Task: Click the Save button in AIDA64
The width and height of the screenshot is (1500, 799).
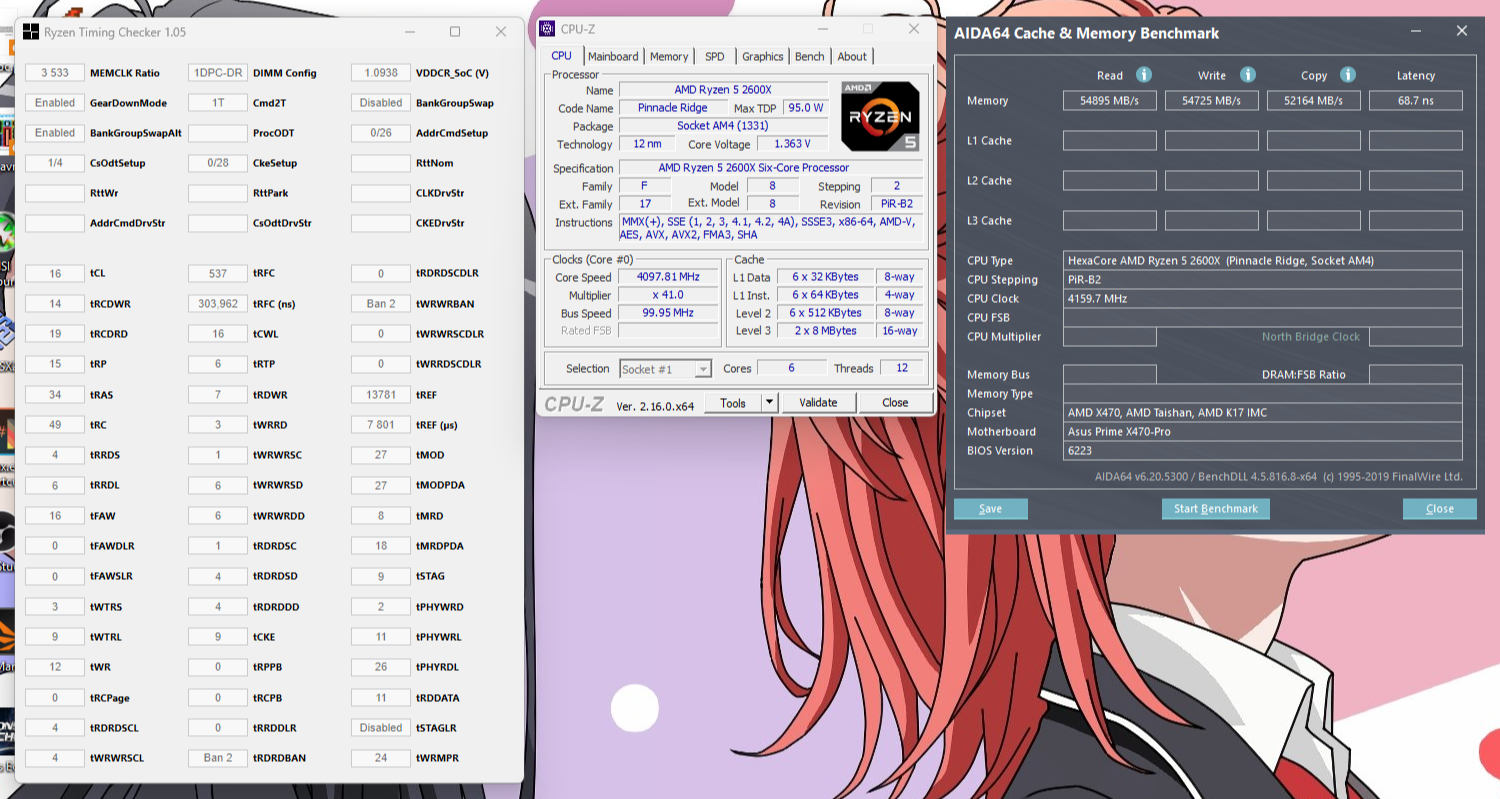Action: [x=990, y=509]
